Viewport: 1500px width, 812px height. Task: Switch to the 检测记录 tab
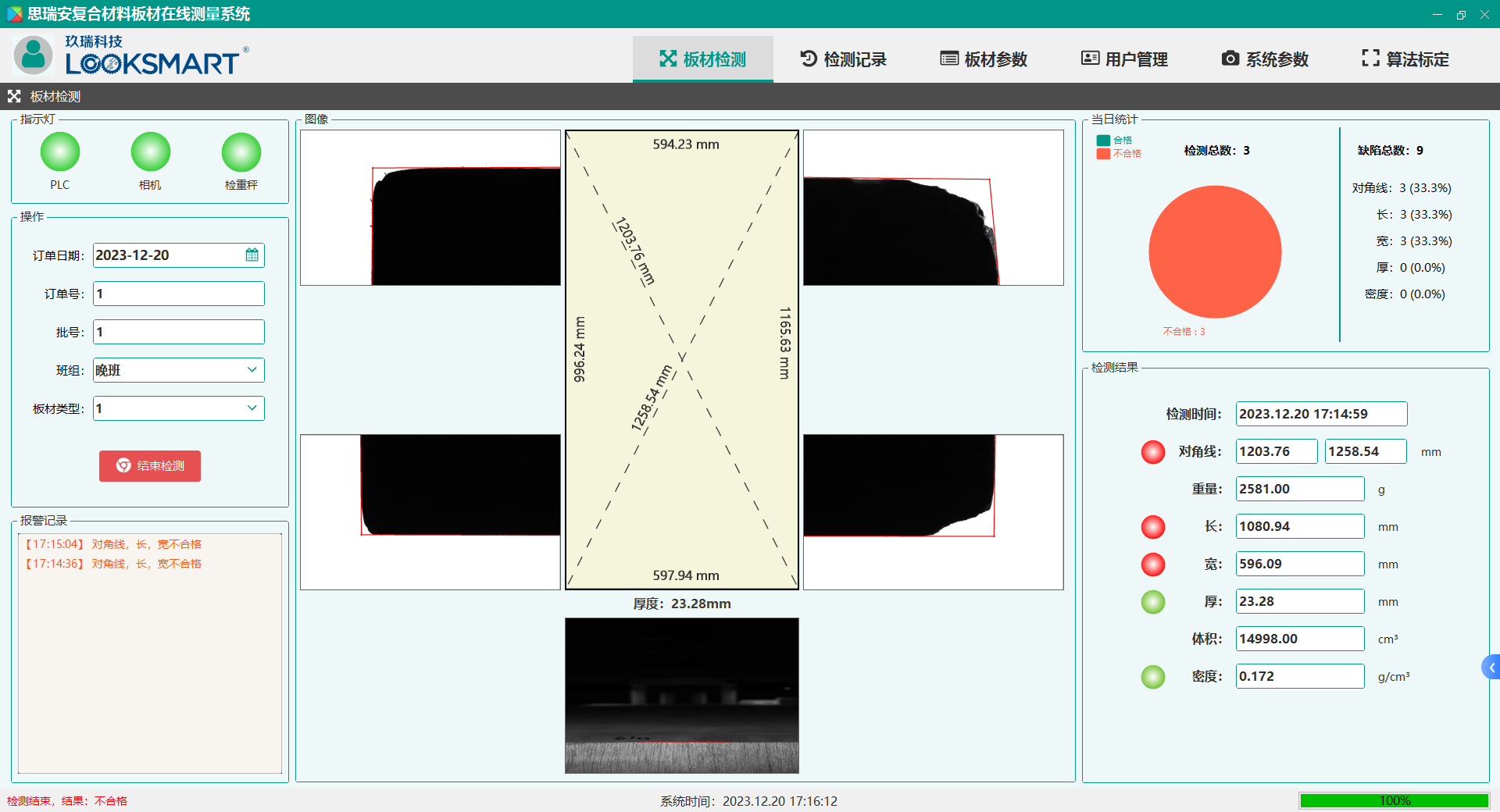[x=844, y=59]
